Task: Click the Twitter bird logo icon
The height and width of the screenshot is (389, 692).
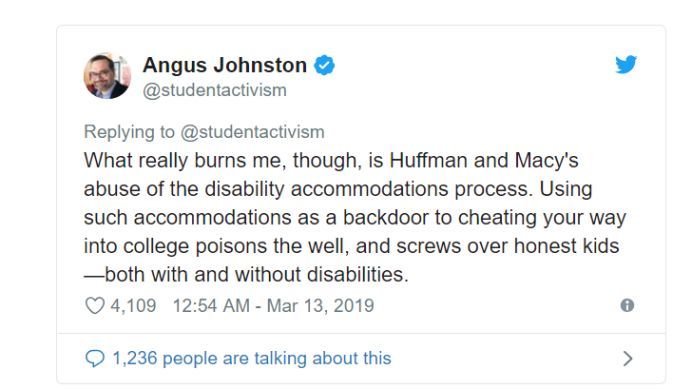Action: click(x=626, y=64)
